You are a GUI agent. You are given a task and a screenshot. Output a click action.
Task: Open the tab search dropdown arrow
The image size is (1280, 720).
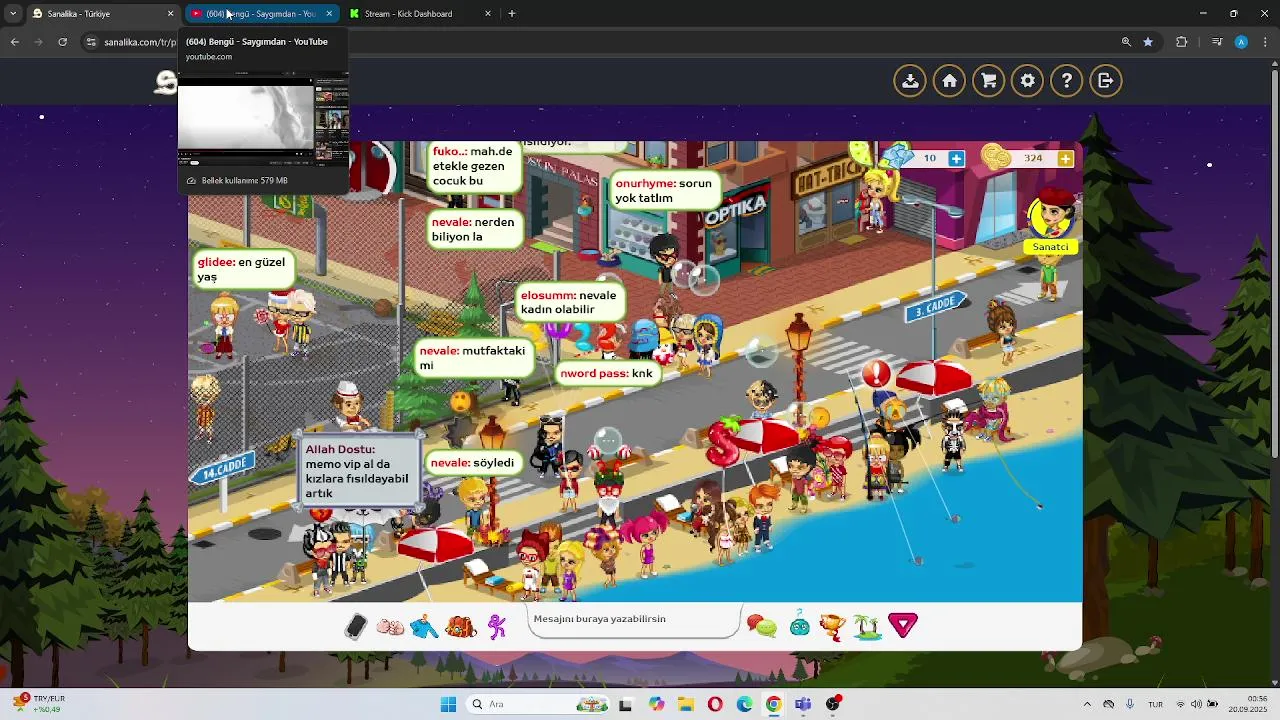pos(12,14)
